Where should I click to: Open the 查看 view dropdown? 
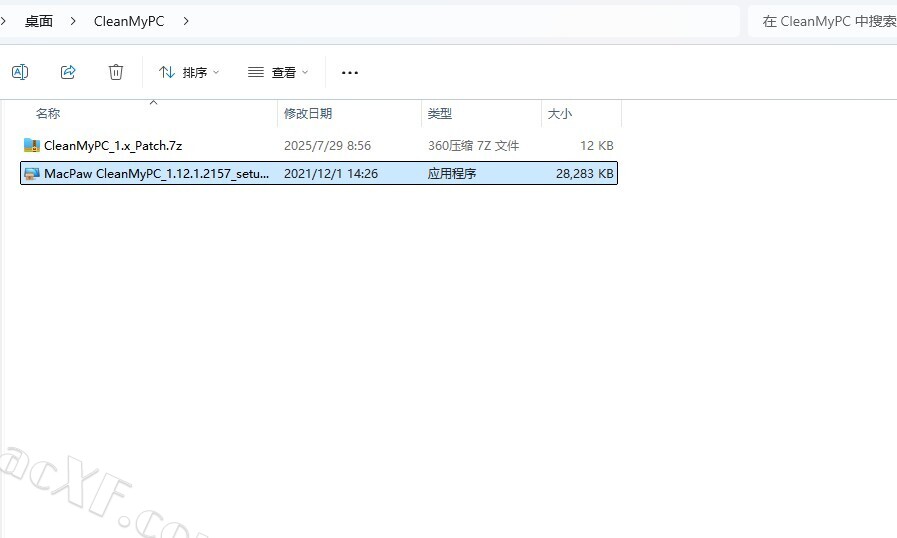click(278, 73)
